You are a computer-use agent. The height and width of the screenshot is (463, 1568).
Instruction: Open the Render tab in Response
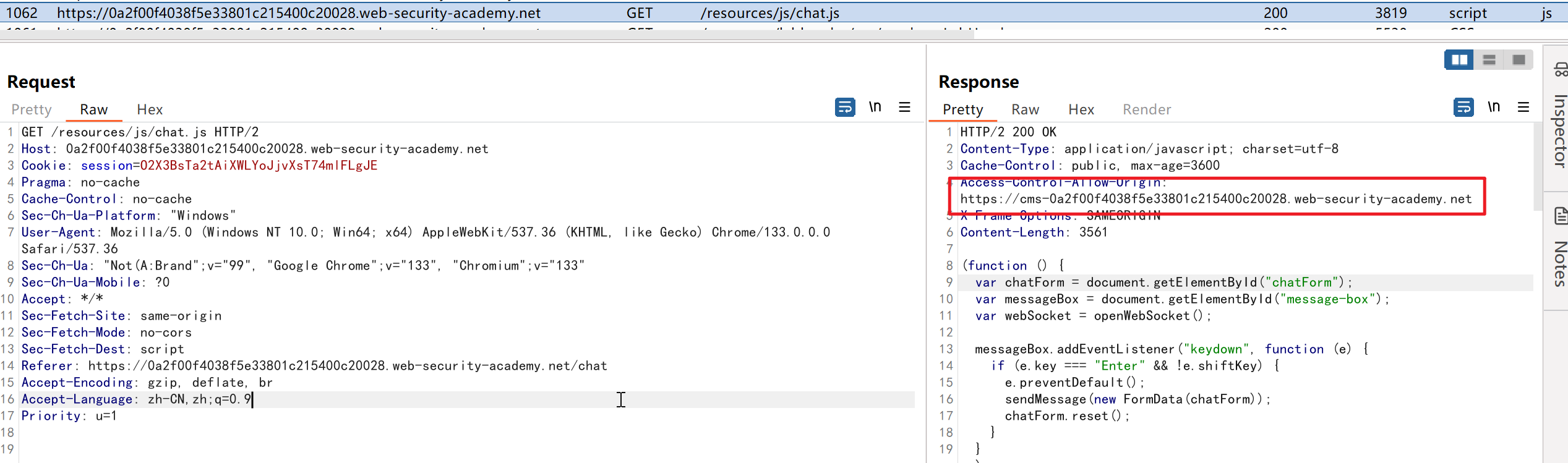point(1147,109)
